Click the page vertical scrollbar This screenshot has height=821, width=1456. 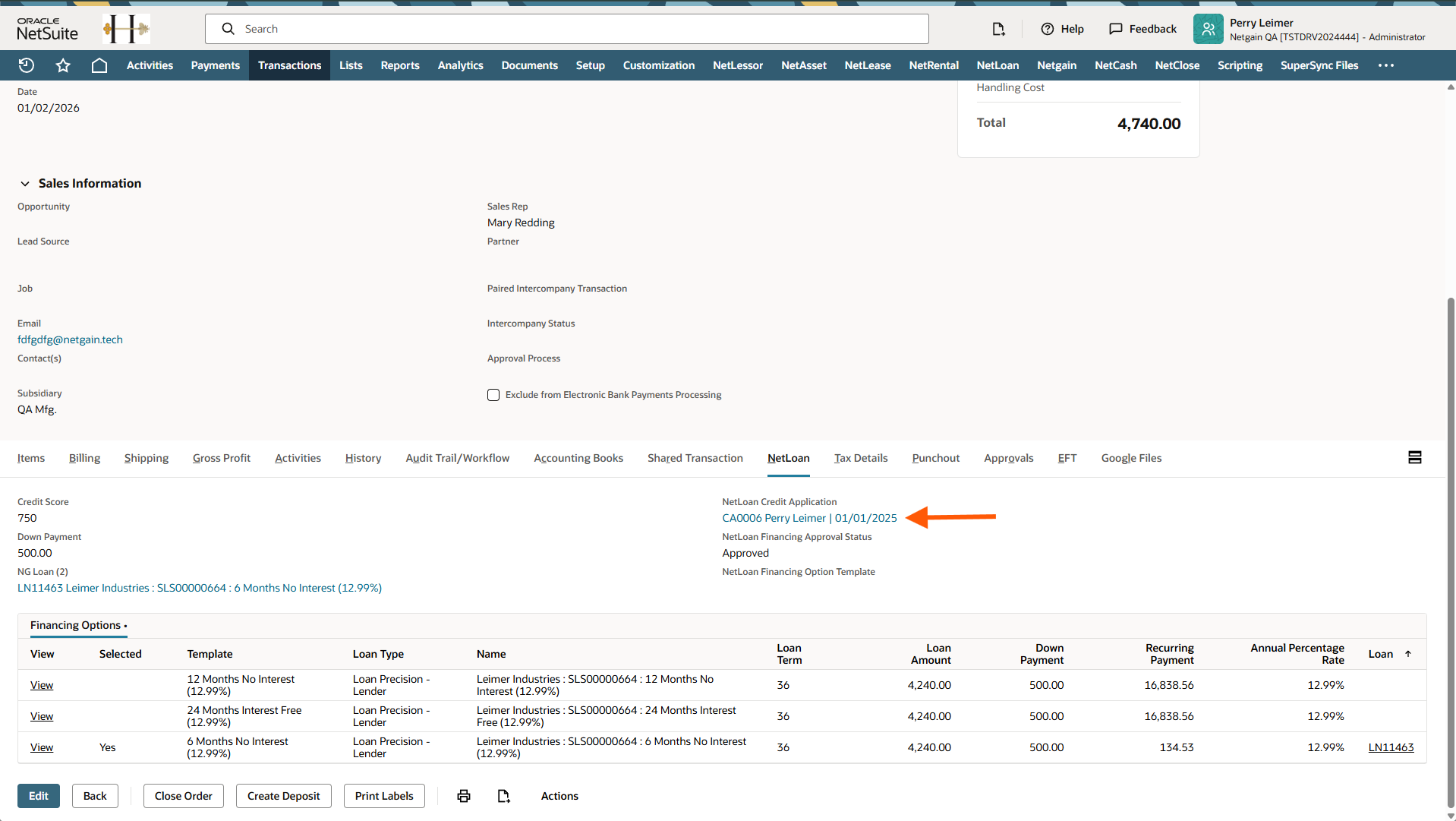1451,532
